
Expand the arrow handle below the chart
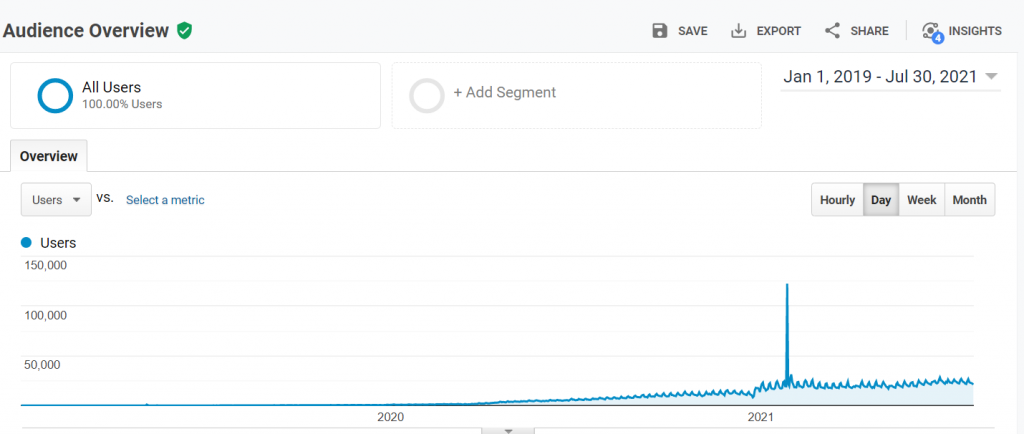point(508,431)
